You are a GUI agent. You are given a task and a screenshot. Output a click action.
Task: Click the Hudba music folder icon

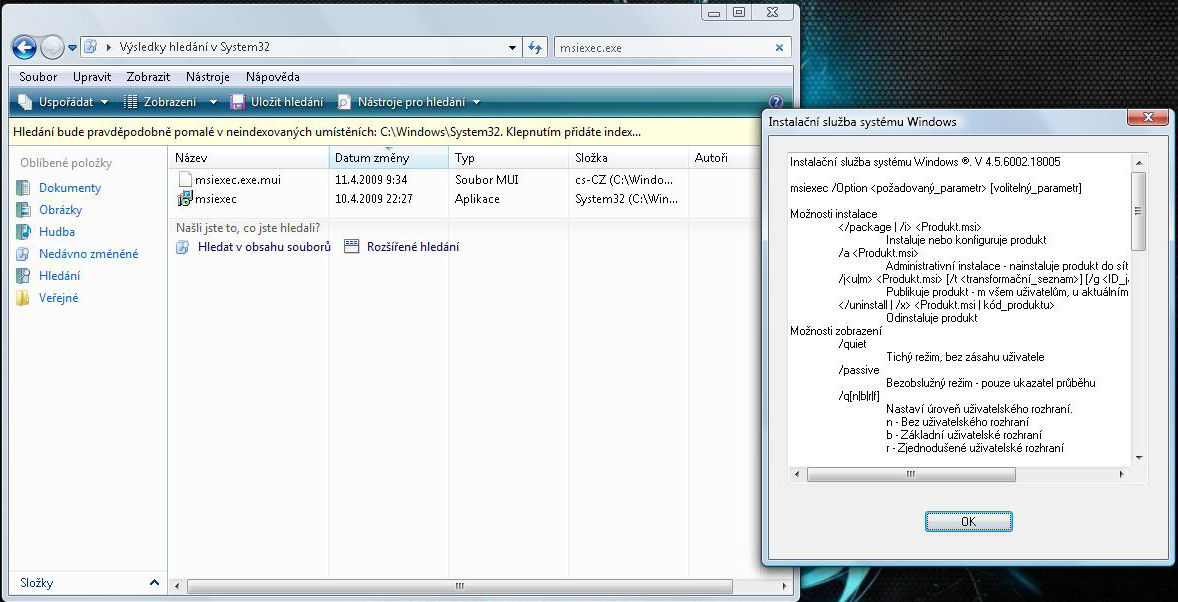[x=23, y=231]
